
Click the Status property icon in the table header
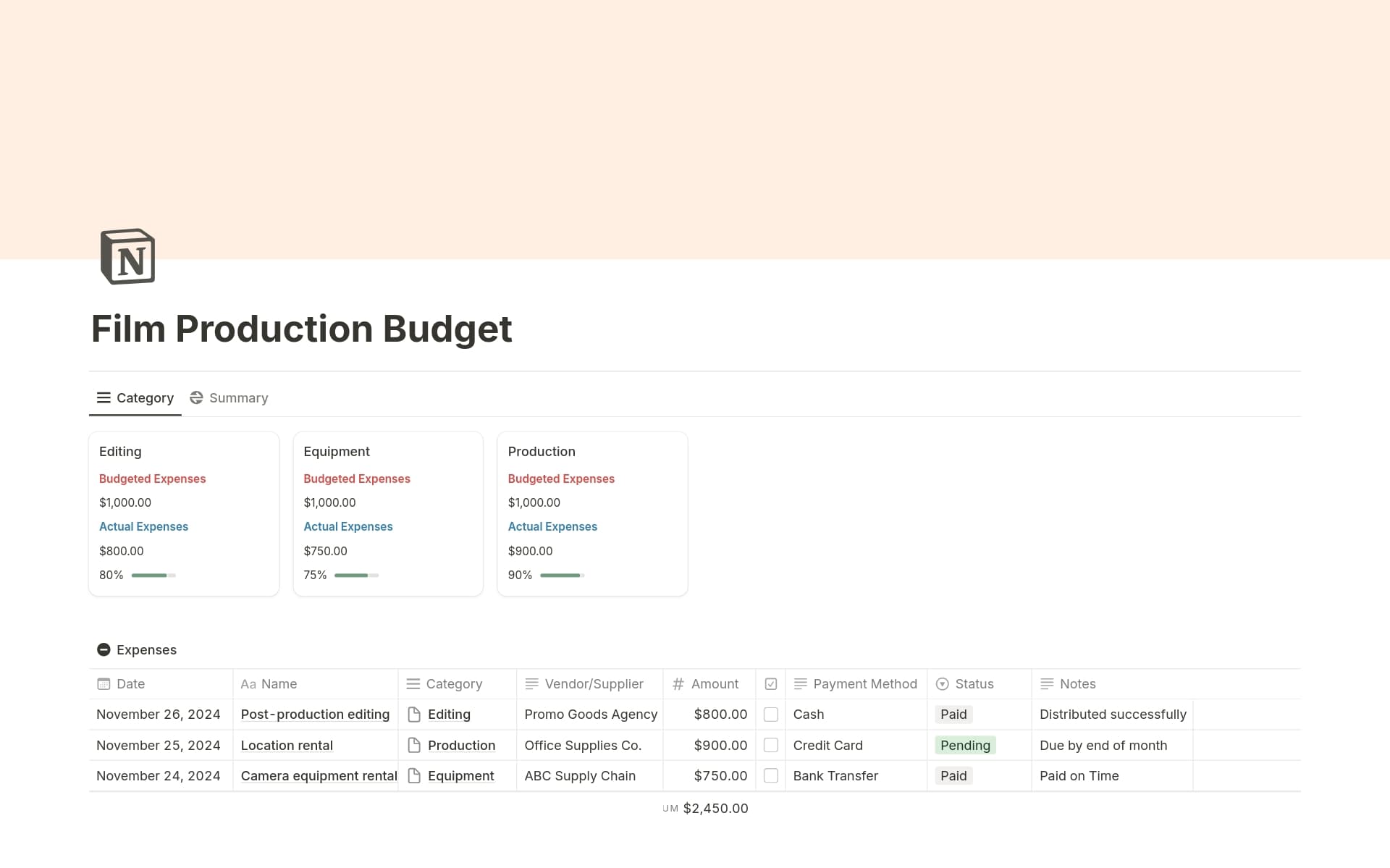click(x=942, y=684)
